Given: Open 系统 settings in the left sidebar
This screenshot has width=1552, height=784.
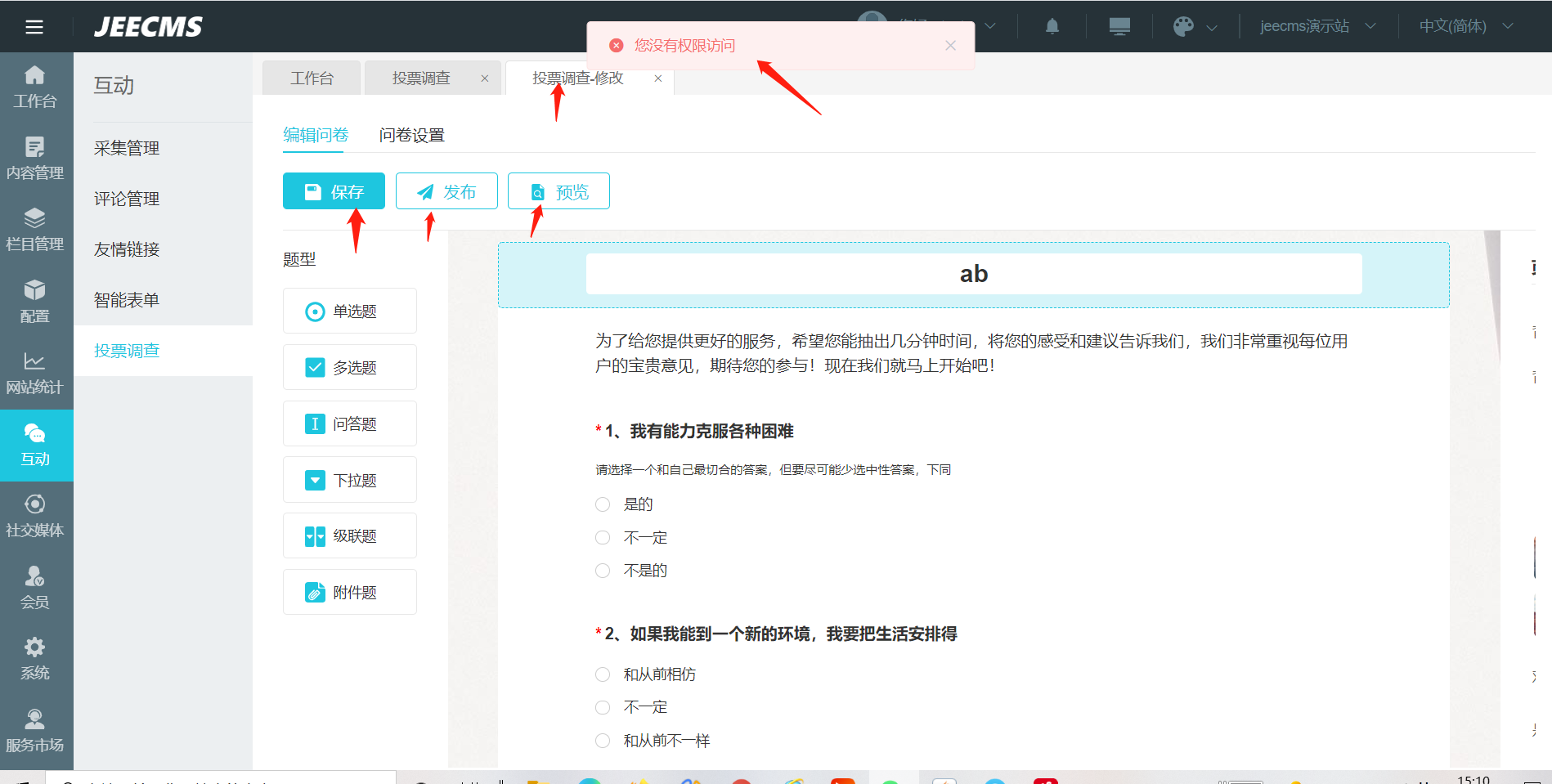Looking at the screenshot, I should click(x=35, y=660).
